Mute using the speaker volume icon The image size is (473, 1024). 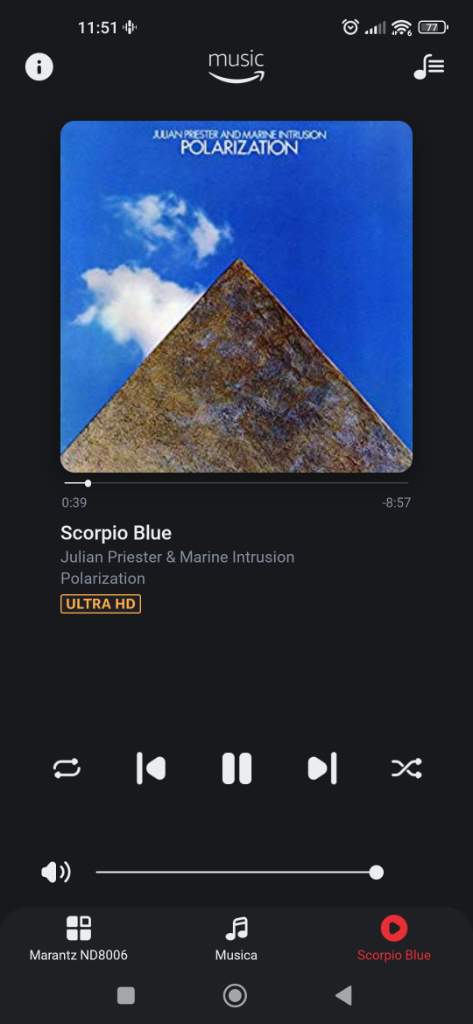pyautogui.click(x=56, y=872)
